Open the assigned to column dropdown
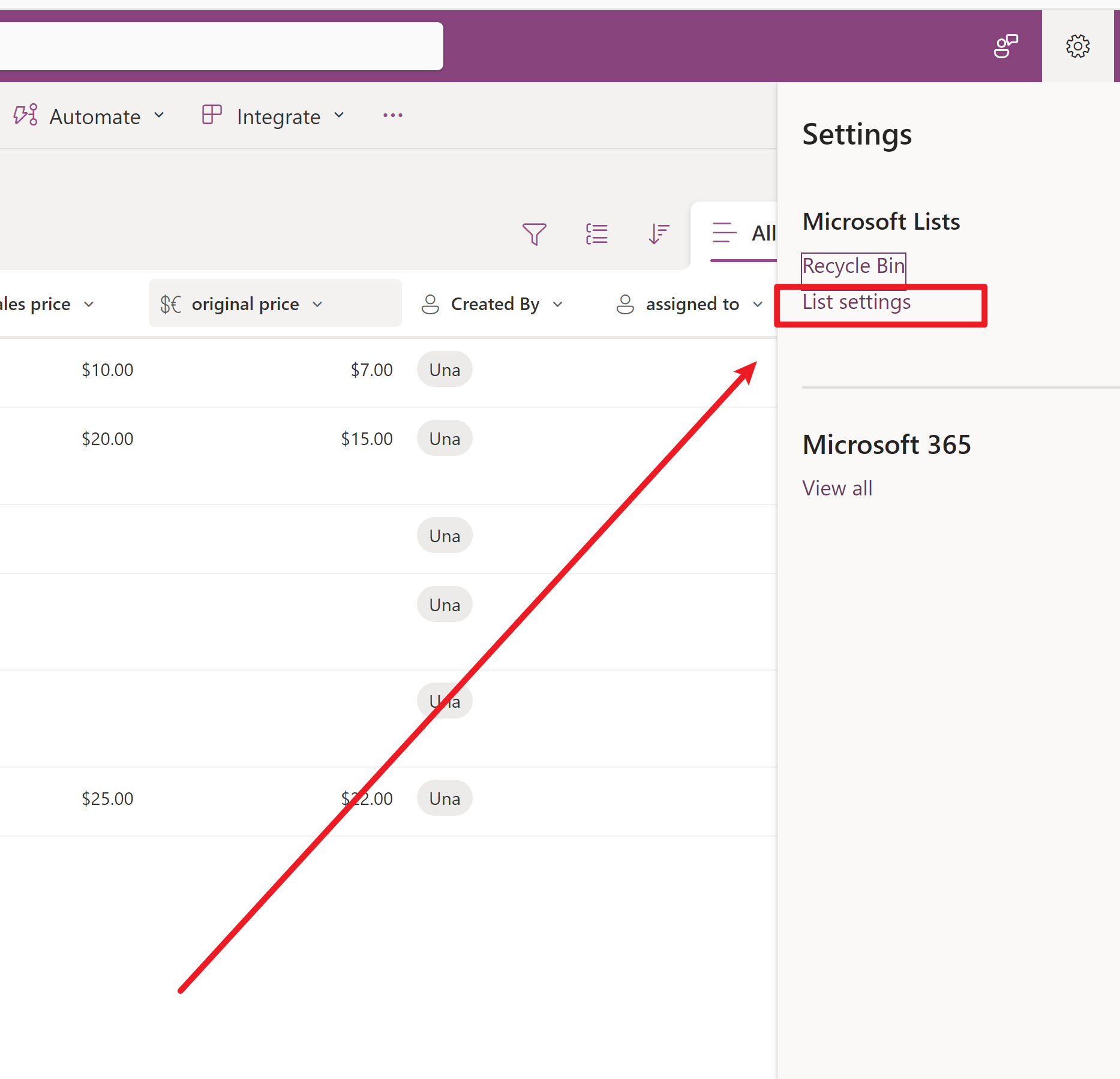1120x1079 pixels. click(758, 304)
